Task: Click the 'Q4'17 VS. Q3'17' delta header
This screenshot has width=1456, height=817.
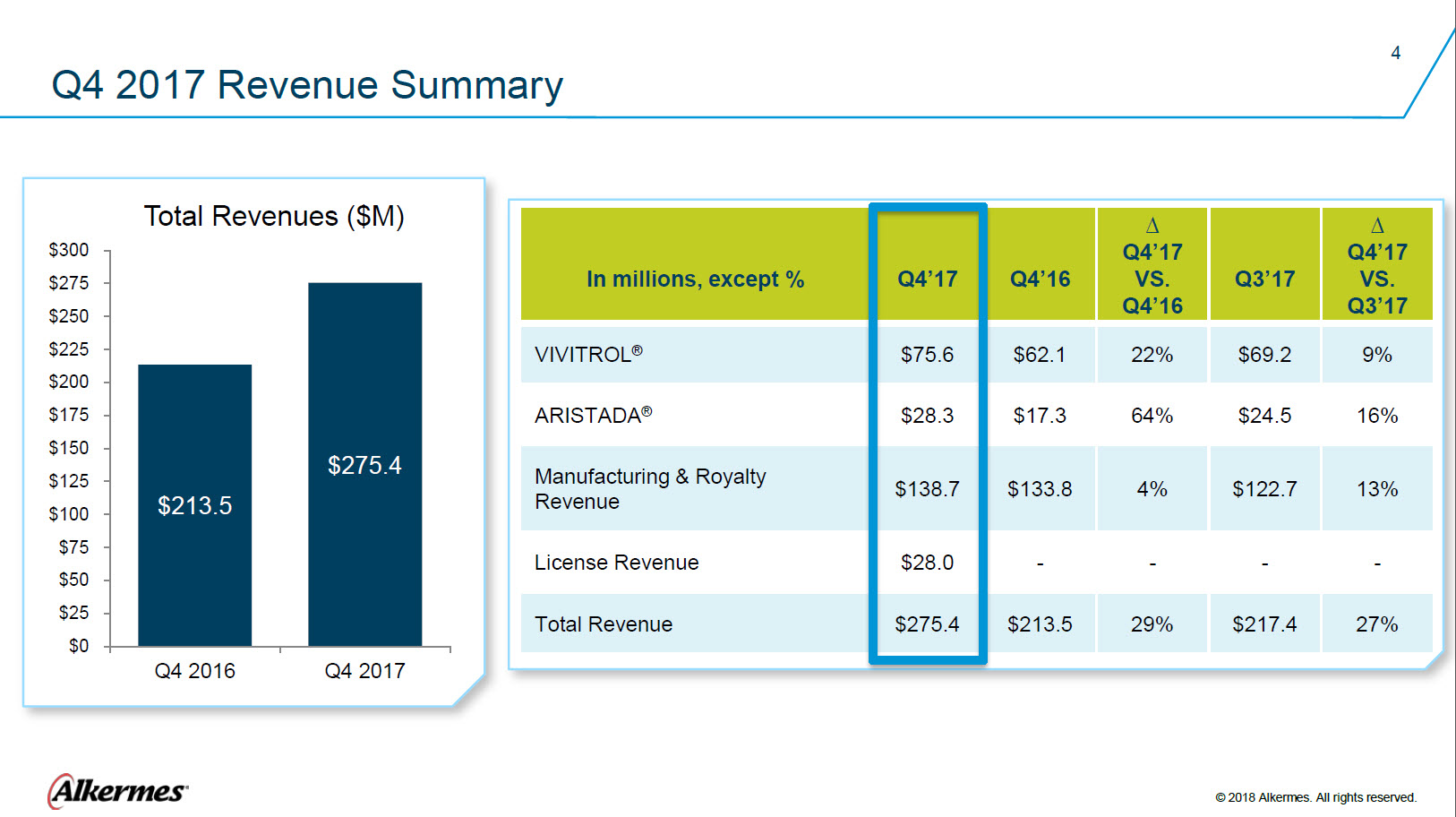Action: [1377, 266]
